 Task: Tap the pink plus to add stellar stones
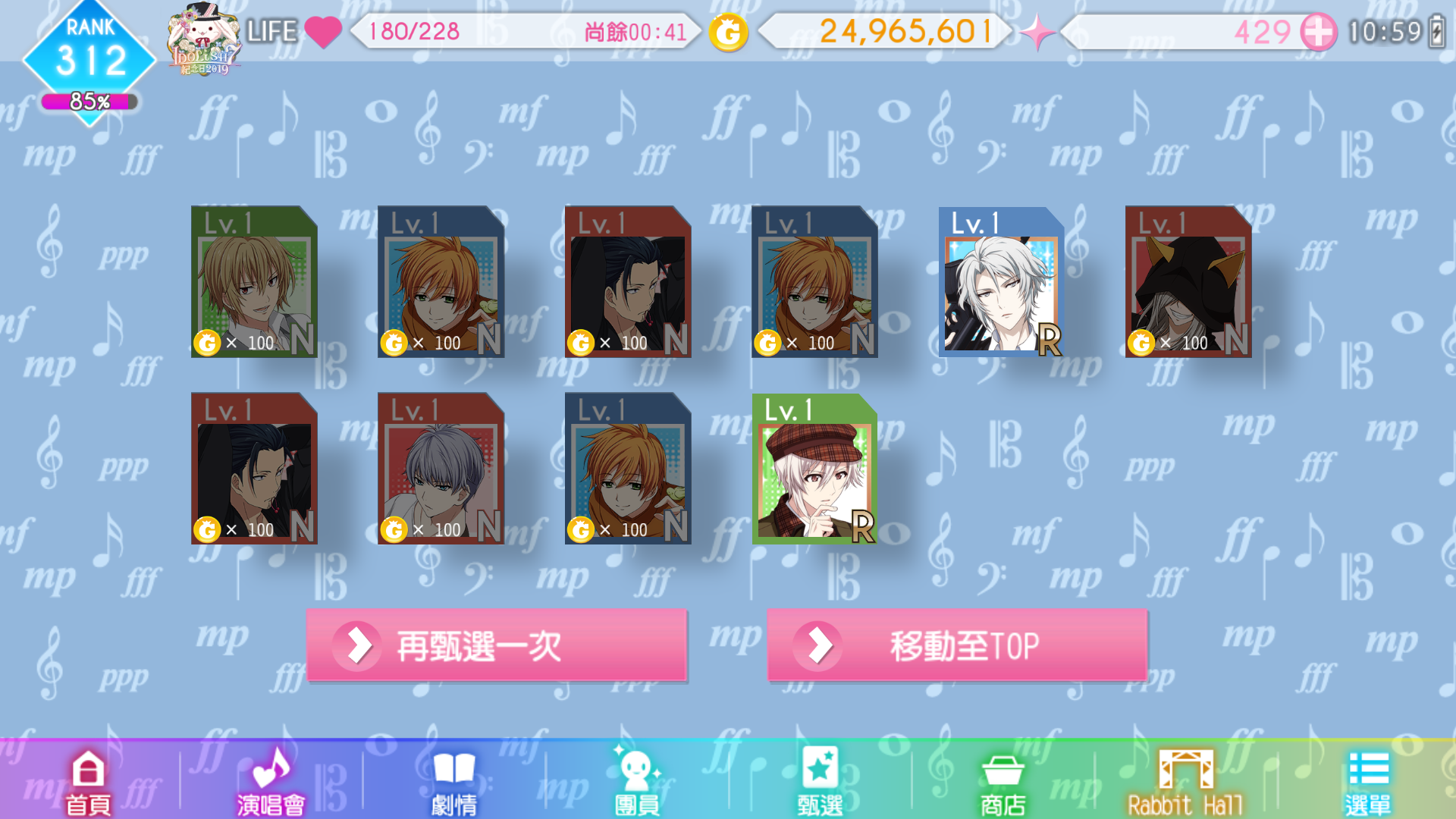(1318, 32)
